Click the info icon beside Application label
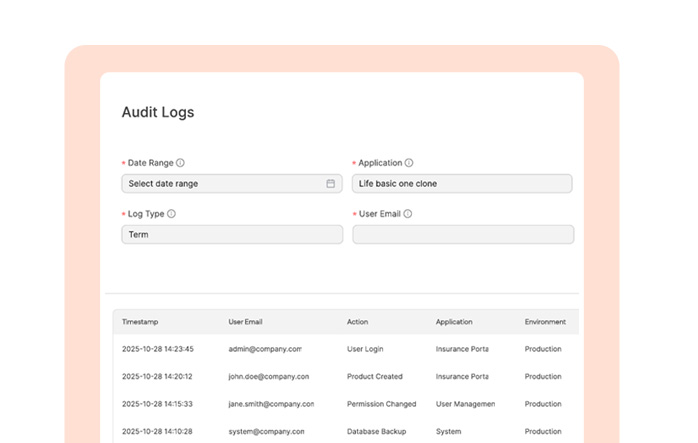 point(409,163)
